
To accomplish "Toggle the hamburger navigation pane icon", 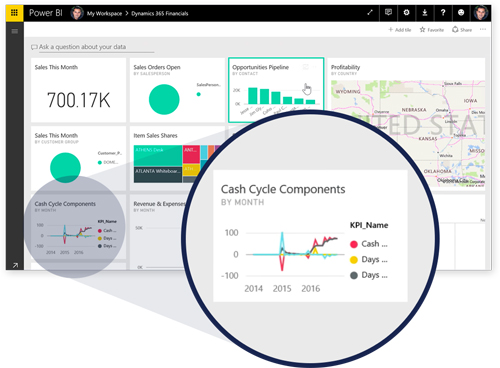I will (15, 31).
